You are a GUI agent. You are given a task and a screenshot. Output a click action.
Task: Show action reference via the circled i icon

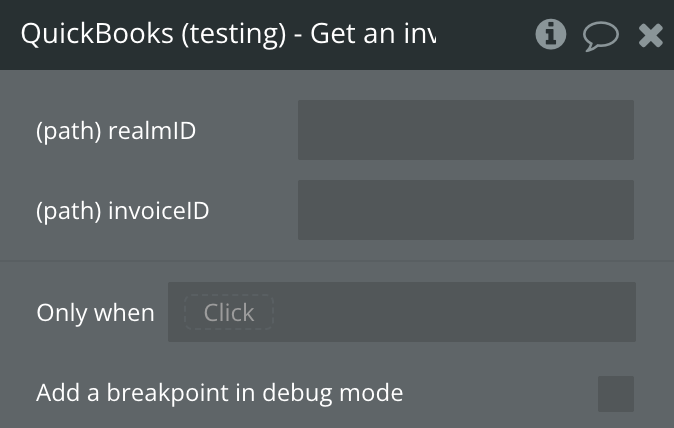coord(551,35)
